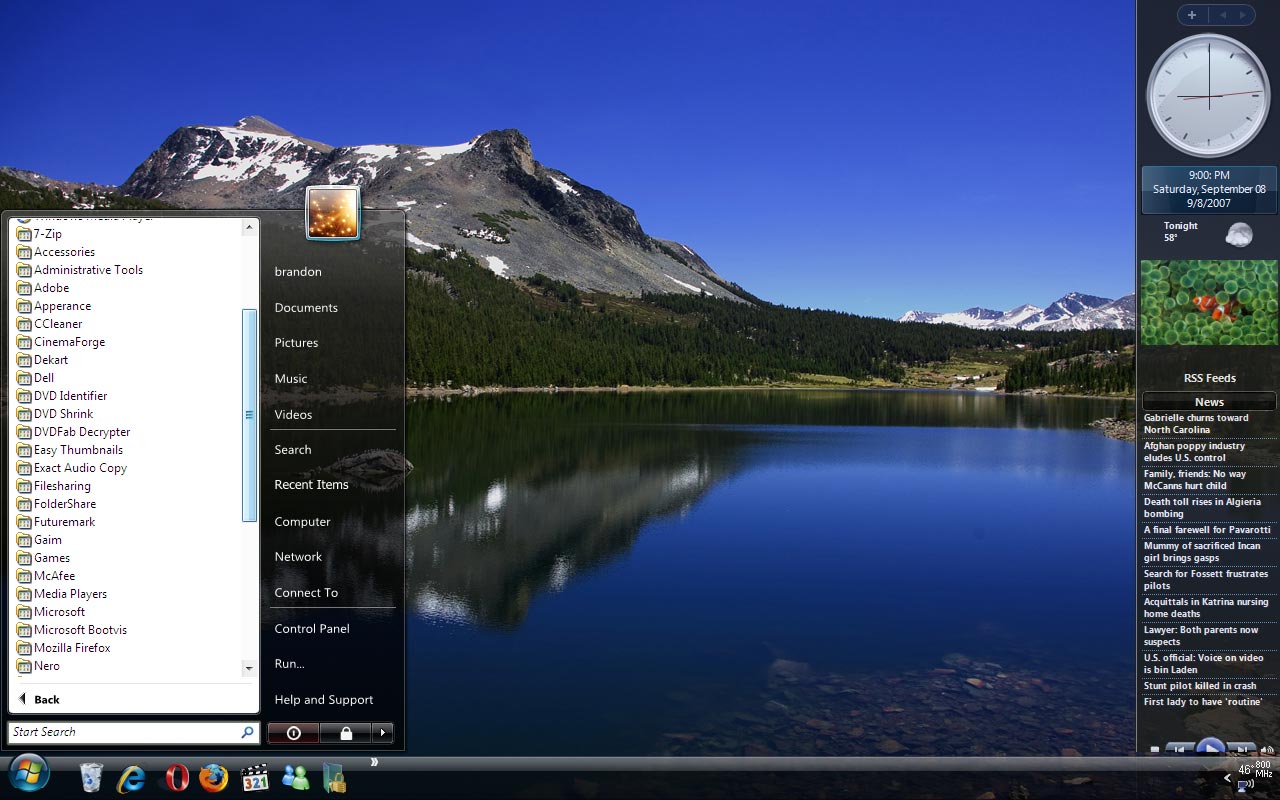Open Windows Live Messenger taskbar icon
This screenshot has height=800, width=1280.
[296, 777]
